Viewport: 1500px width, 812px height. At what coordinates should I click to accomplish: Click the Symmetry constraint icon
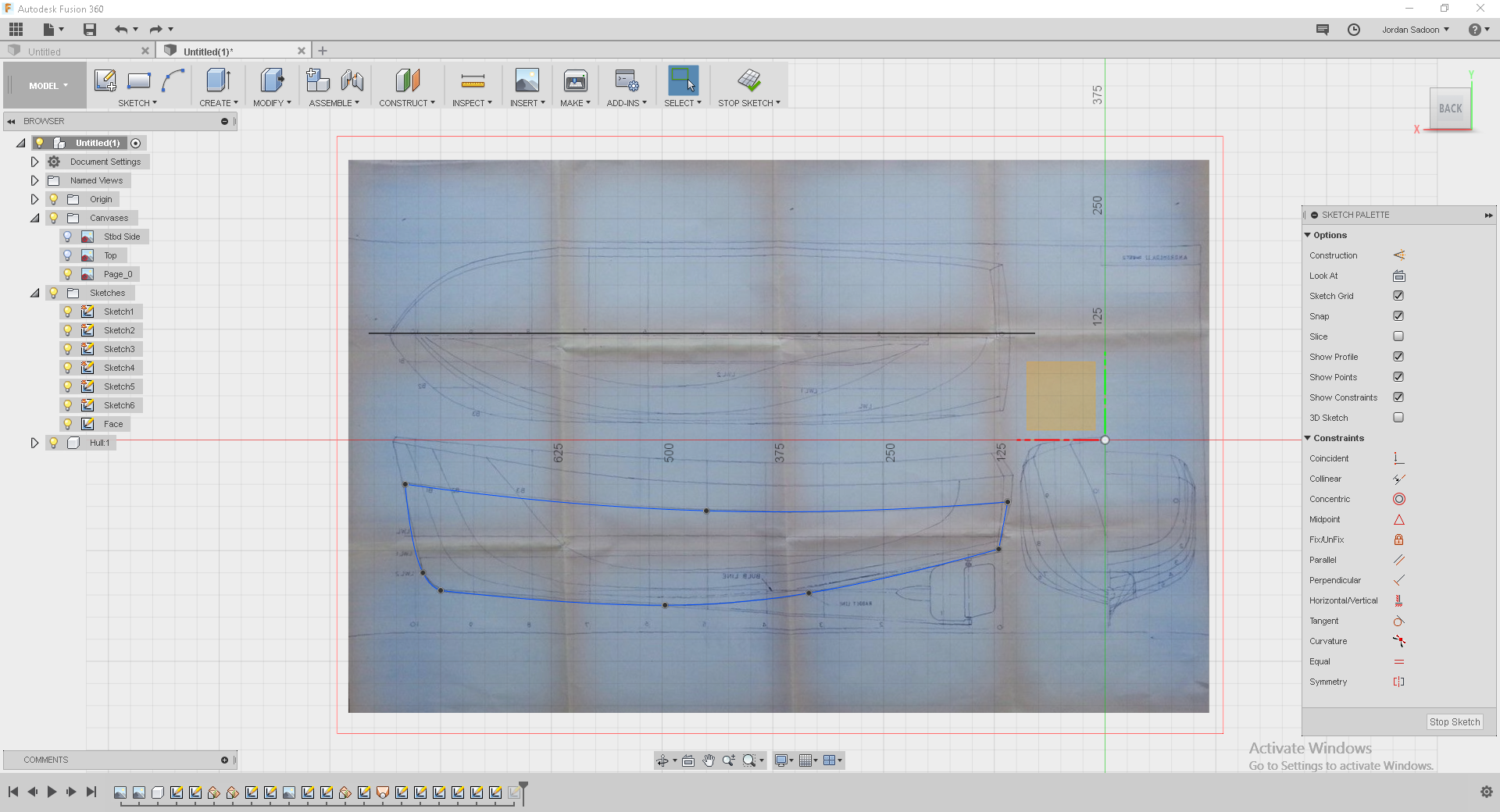click(x=1398, y=682)
